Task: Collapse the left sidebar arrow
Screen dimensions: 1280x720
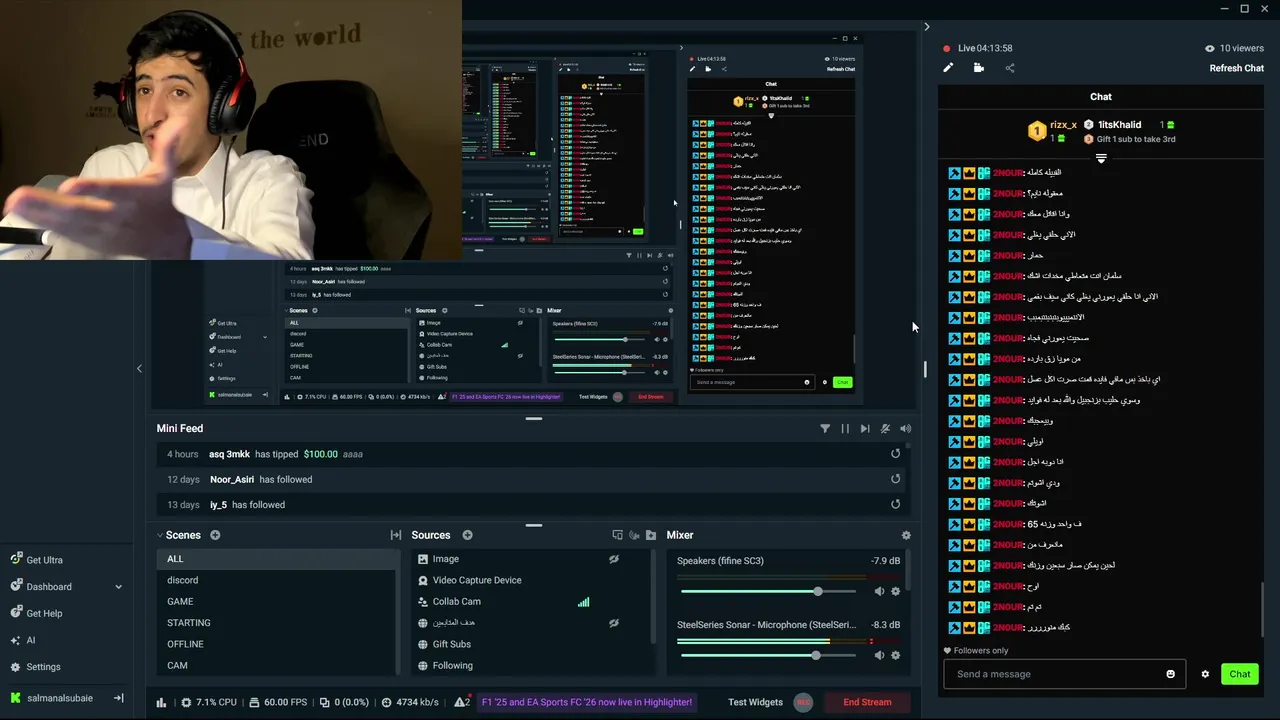Action: pyautogui.click(x=139, y=368)
